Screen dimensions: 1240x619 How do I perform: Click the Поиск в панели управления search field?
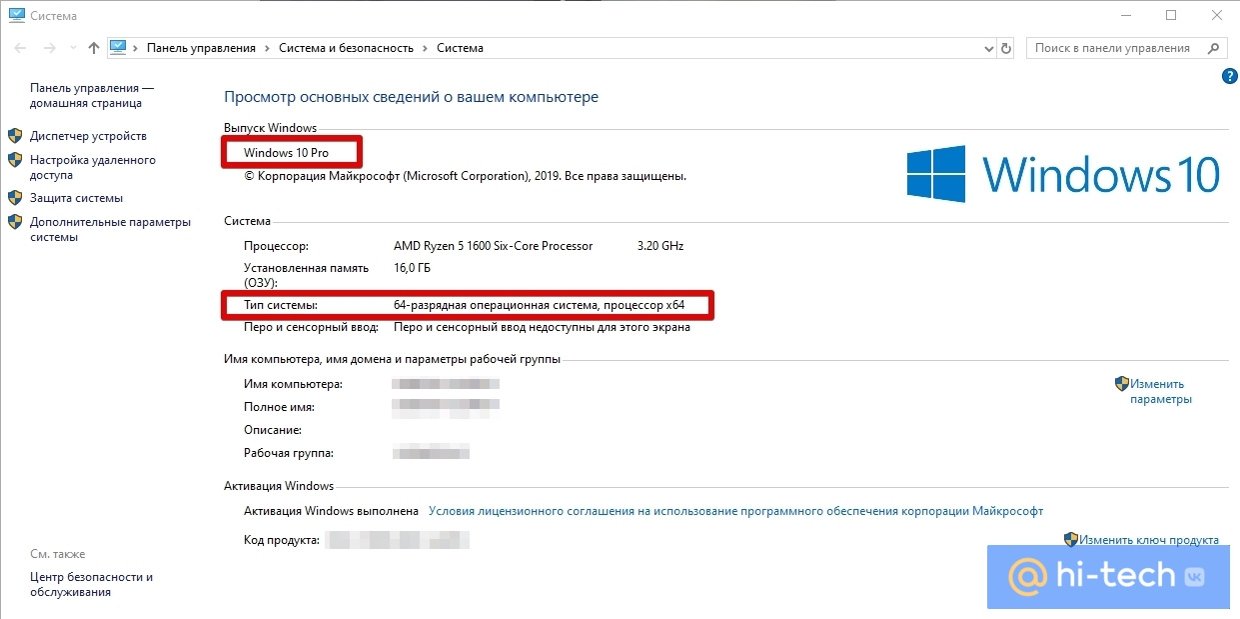[1112, 48]
